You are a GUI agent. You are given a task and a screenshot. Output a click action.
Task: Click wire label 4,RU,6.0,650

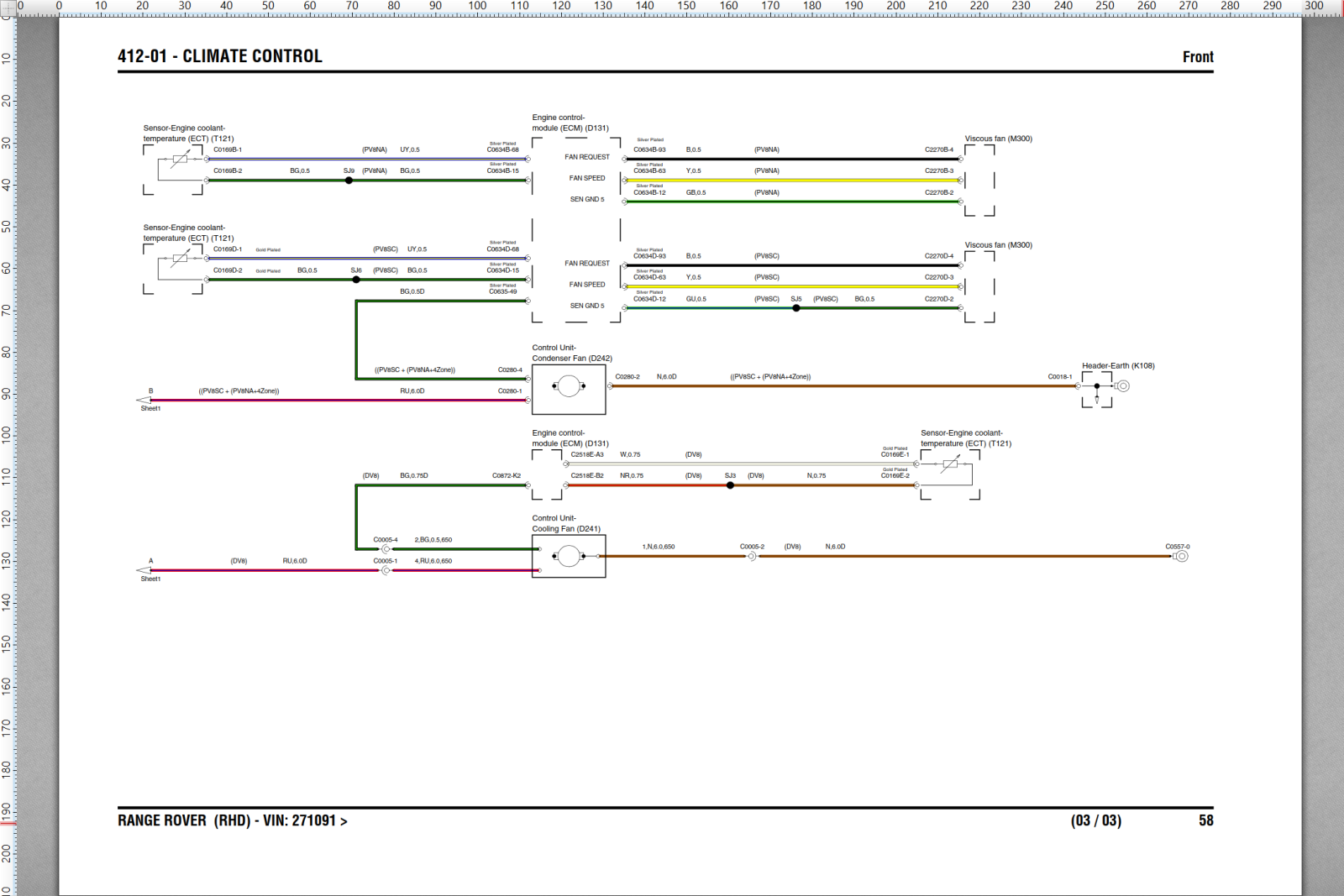coord(433,561)
